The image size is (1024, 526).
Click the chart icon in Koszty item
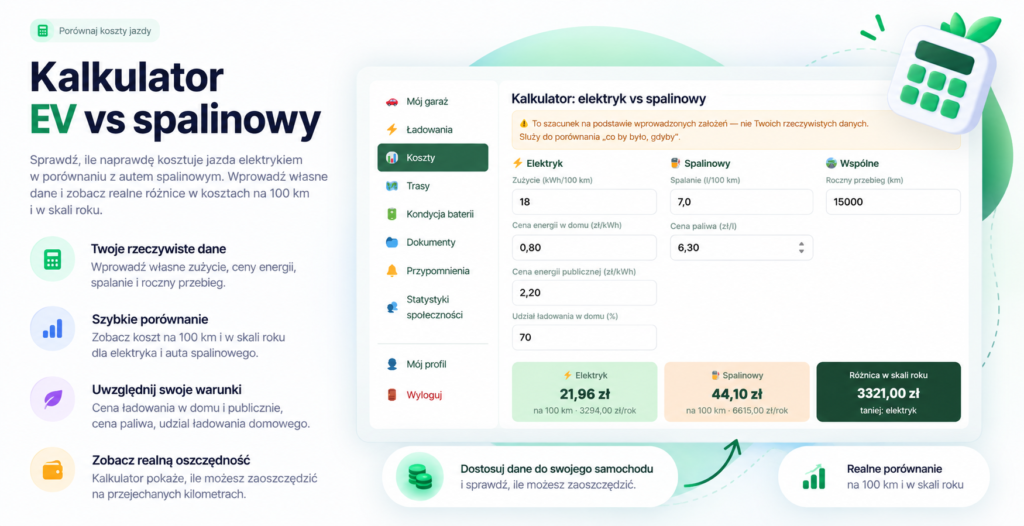pos(392,157)
